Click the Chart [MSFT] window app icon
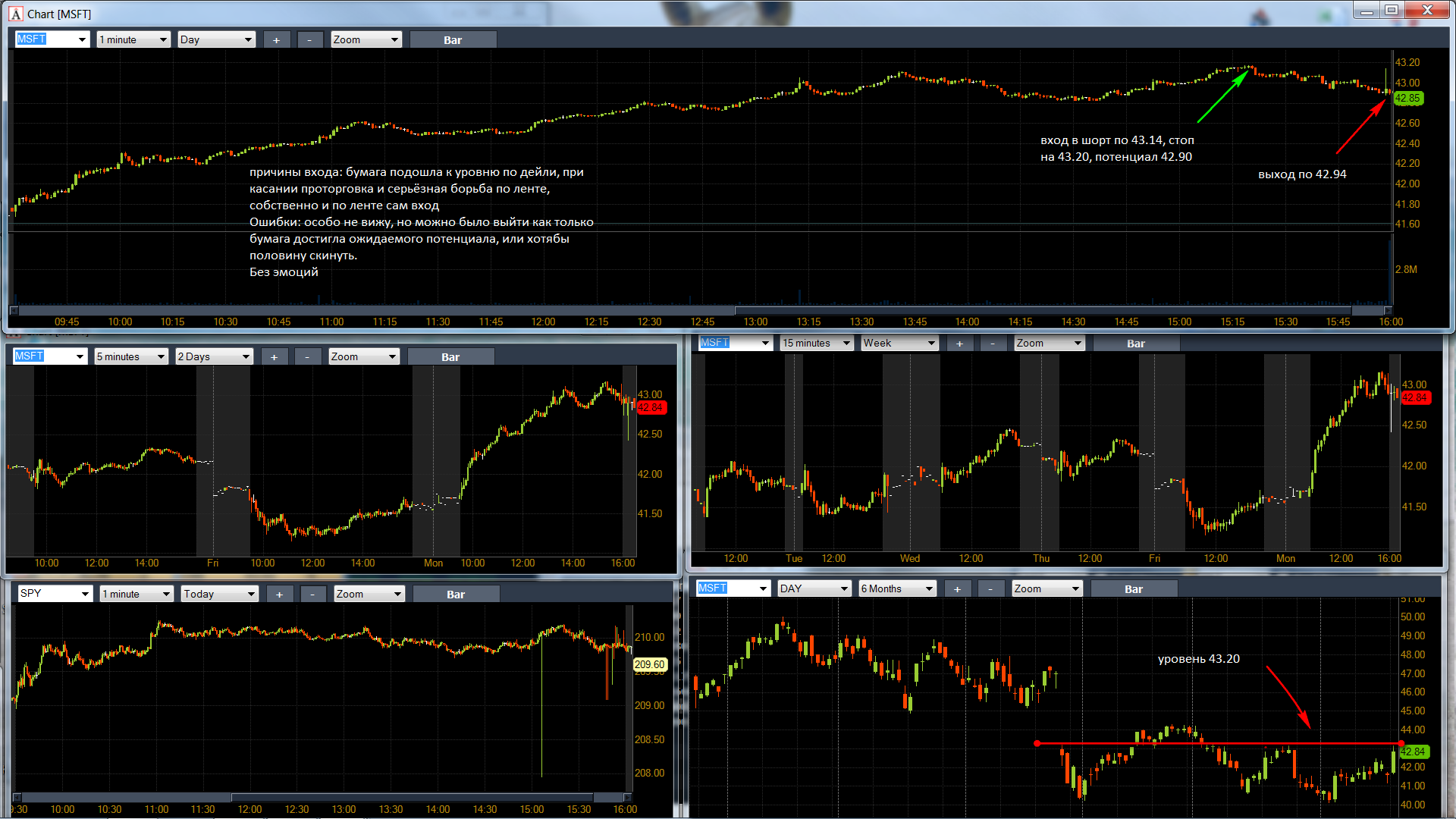Image resolution: width=1456 pixels, height=819 pixels. 15,14
